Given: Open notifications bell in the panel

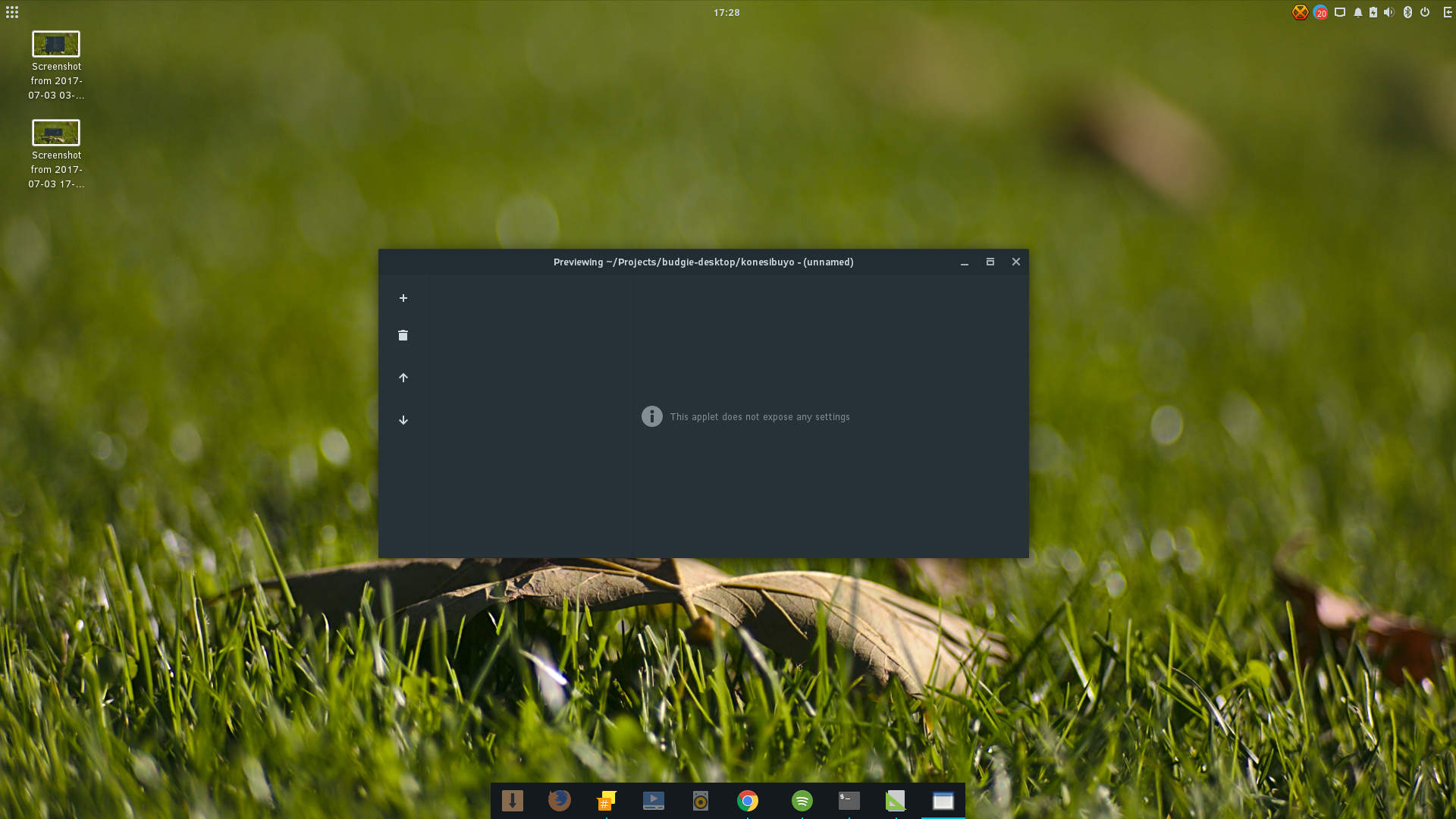Looking at the screenshot, I should (1358, 12).
